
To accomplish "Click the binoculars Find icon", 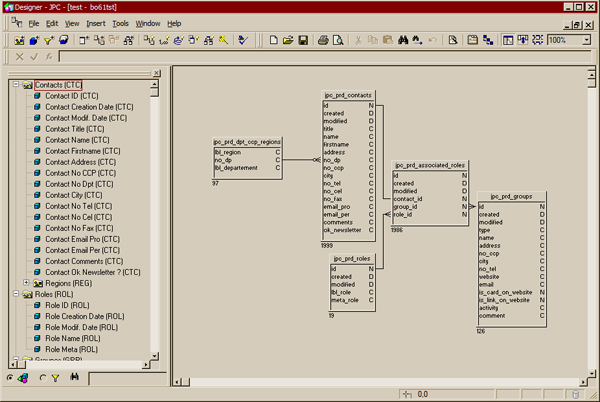I will [404, 40].
